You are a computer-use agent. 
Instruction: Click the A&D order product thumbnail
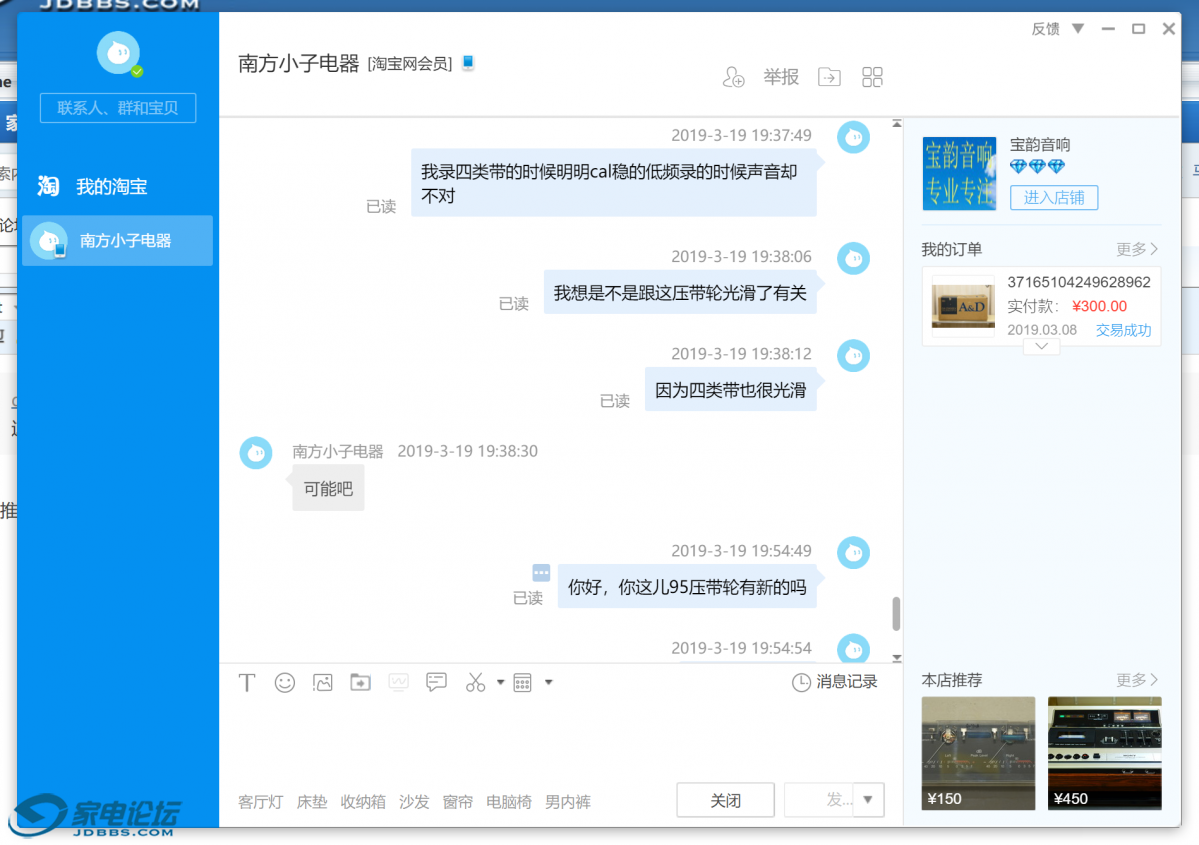tap(963, 306)
